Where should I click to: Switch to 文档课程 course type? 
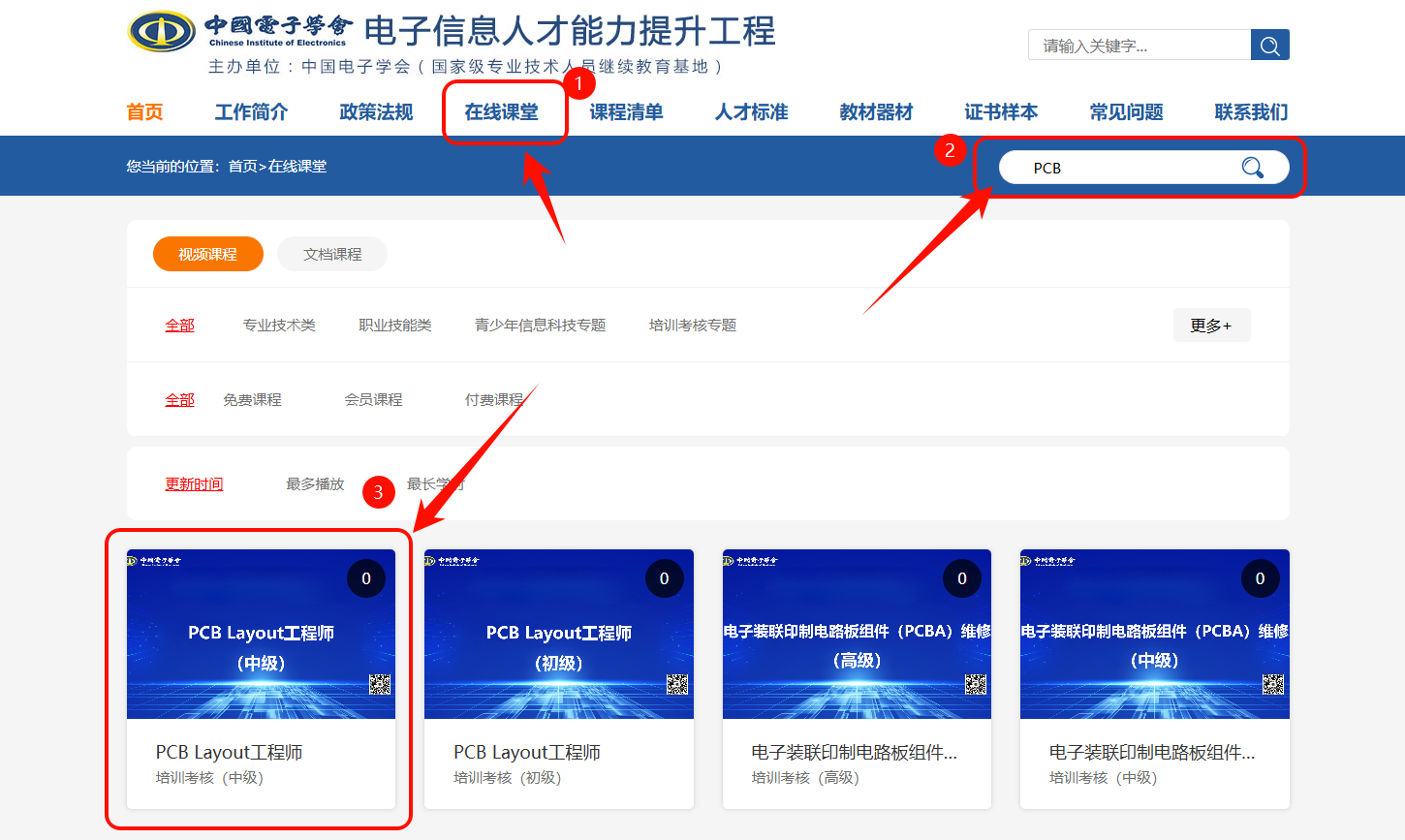click(x=332, y=254)
